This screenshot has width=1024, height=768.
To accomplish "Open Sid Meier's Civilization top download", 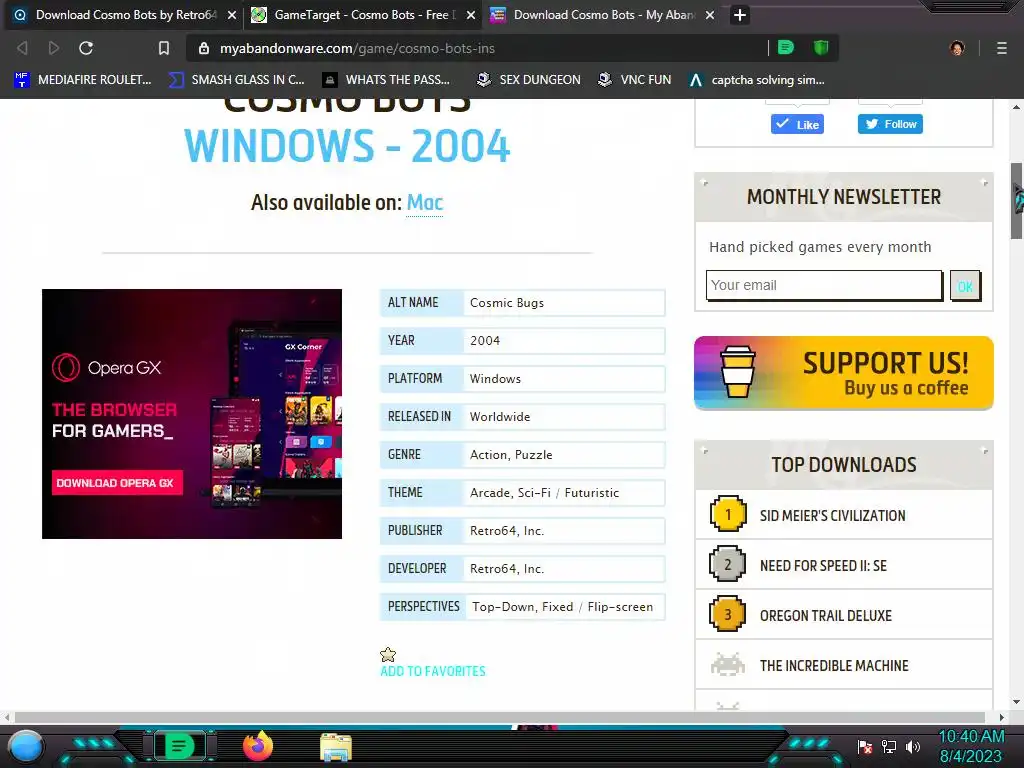I will pyautogui.click(x=833, y=515).
